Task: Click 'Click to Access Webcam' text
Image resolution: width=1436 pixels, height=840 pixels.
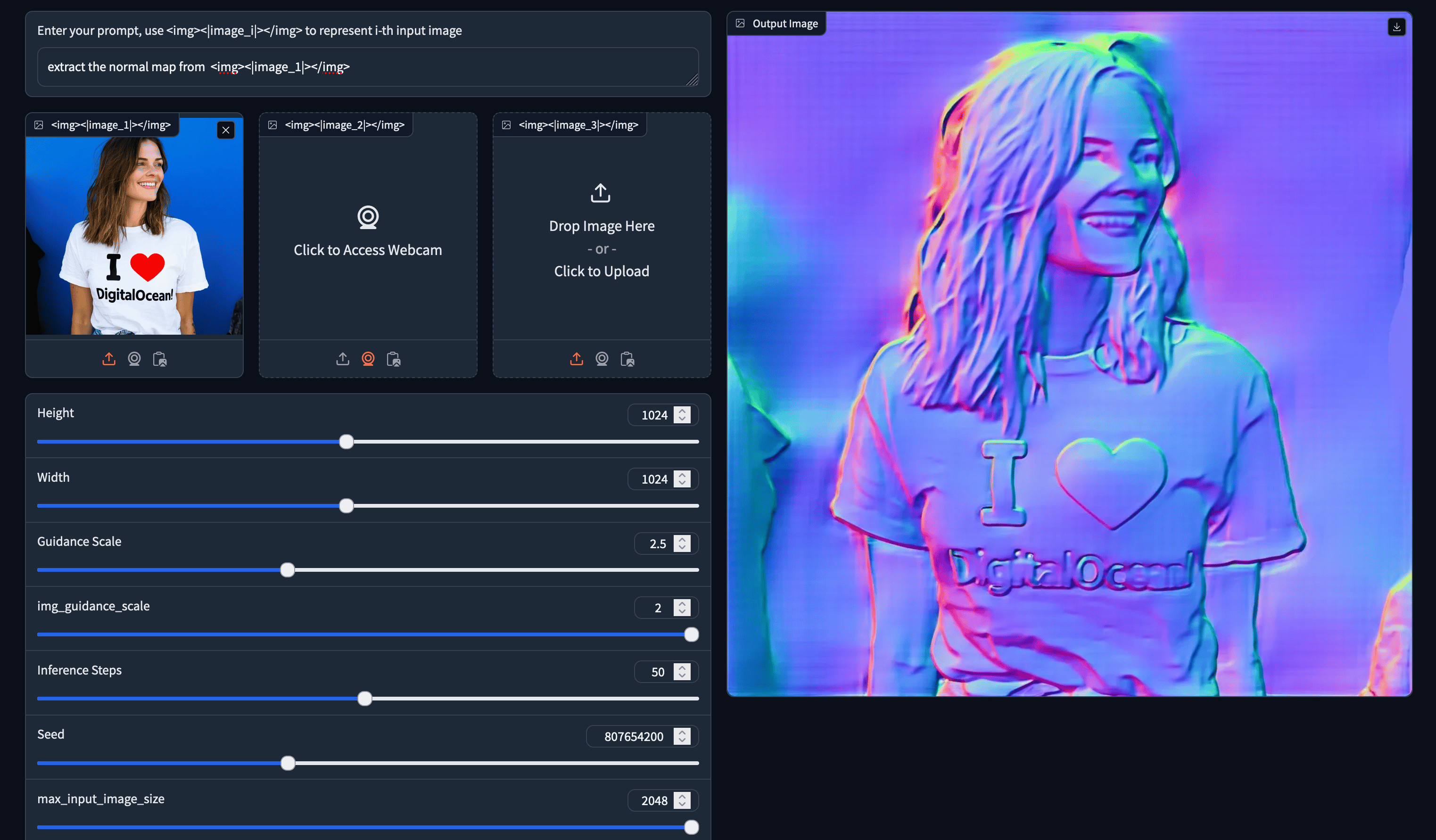Action: coord(368,250)
